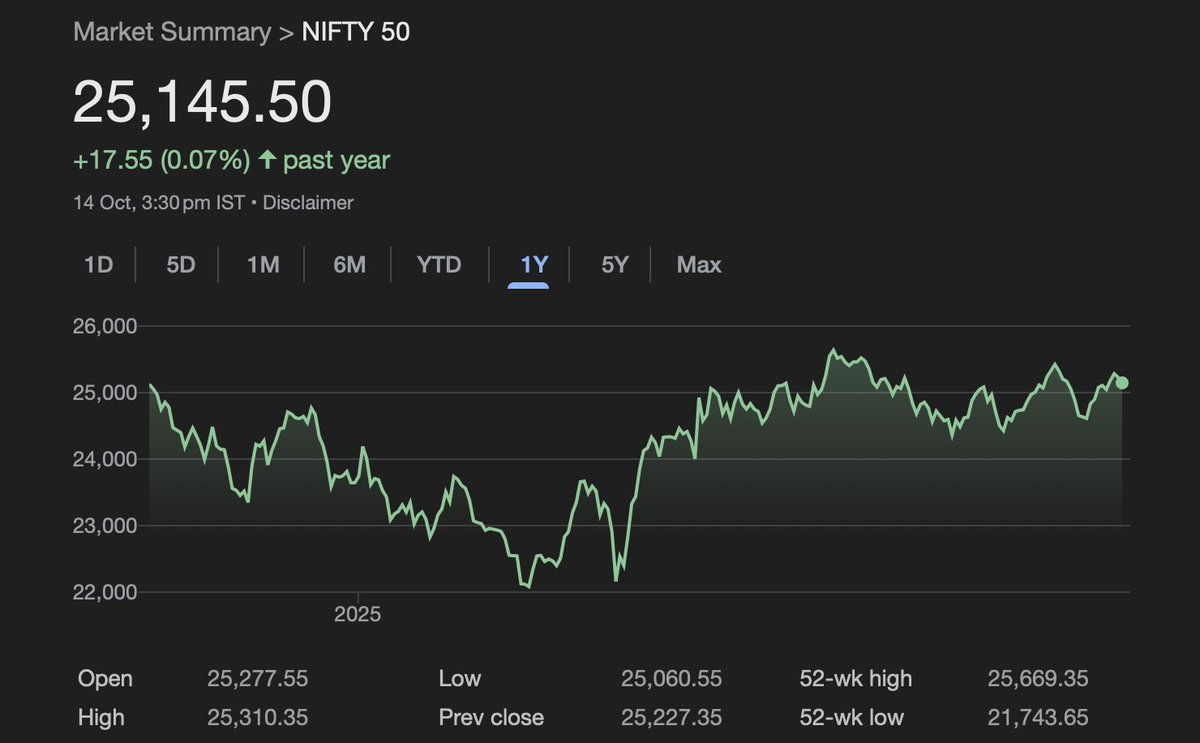Click the Prev close label
The width and height of the screenshot is (1200, 743).
(x=491, y=717)
